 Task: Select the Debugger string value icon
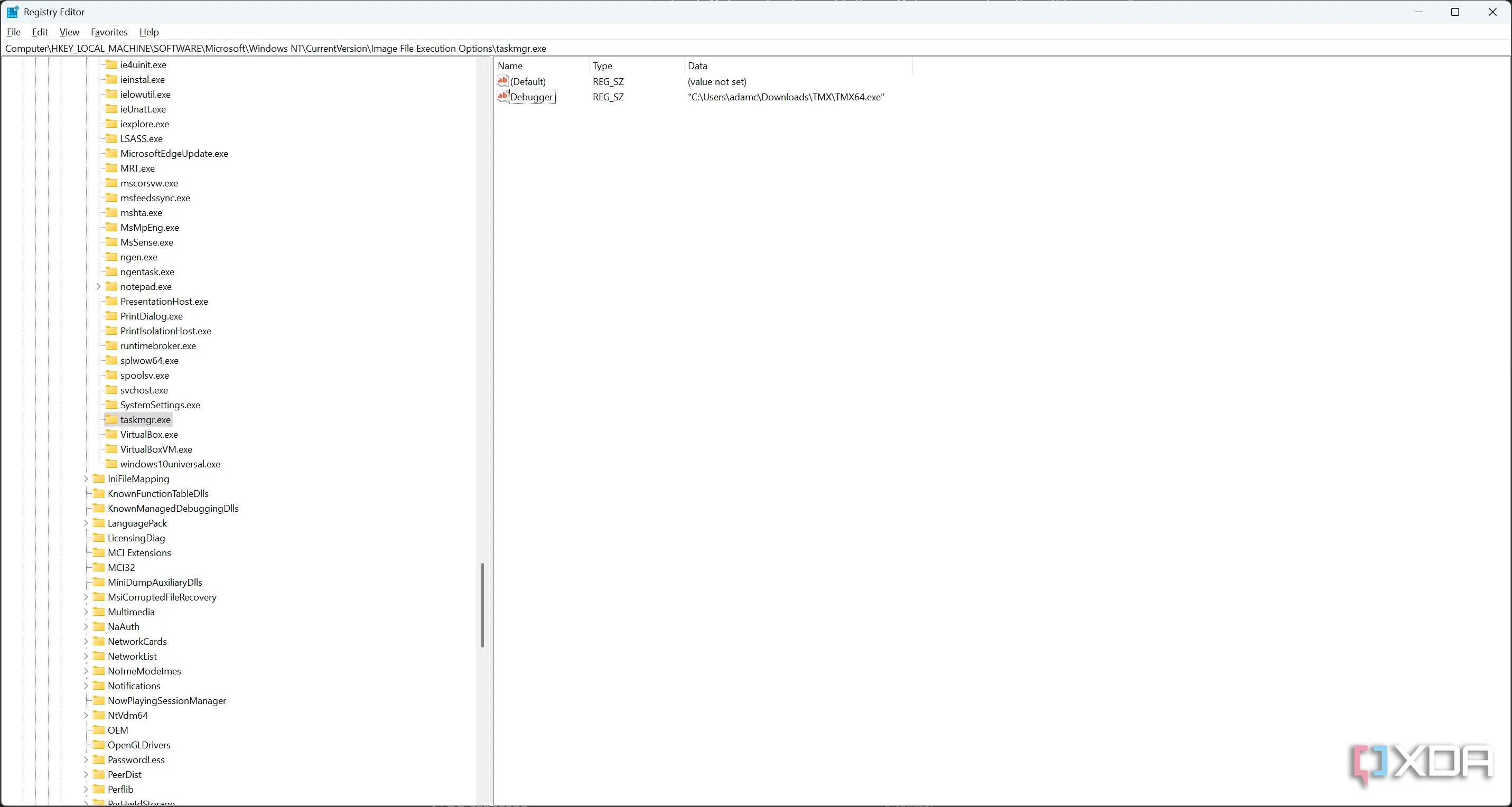[x=502, y=96]
